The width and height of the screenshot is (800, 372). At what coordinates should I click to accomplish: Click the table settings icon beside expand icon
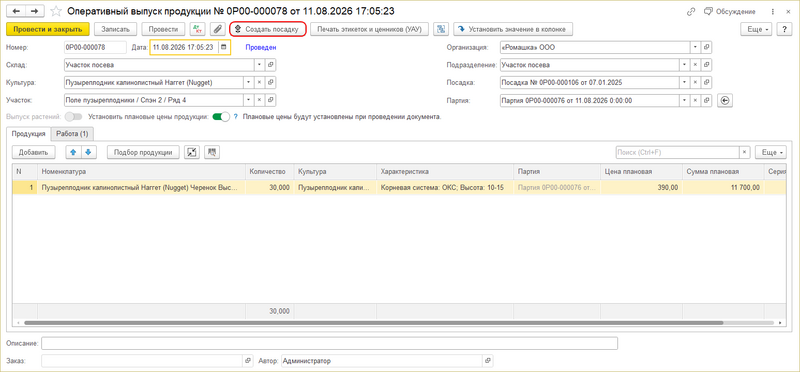click(x=212, y=152)
